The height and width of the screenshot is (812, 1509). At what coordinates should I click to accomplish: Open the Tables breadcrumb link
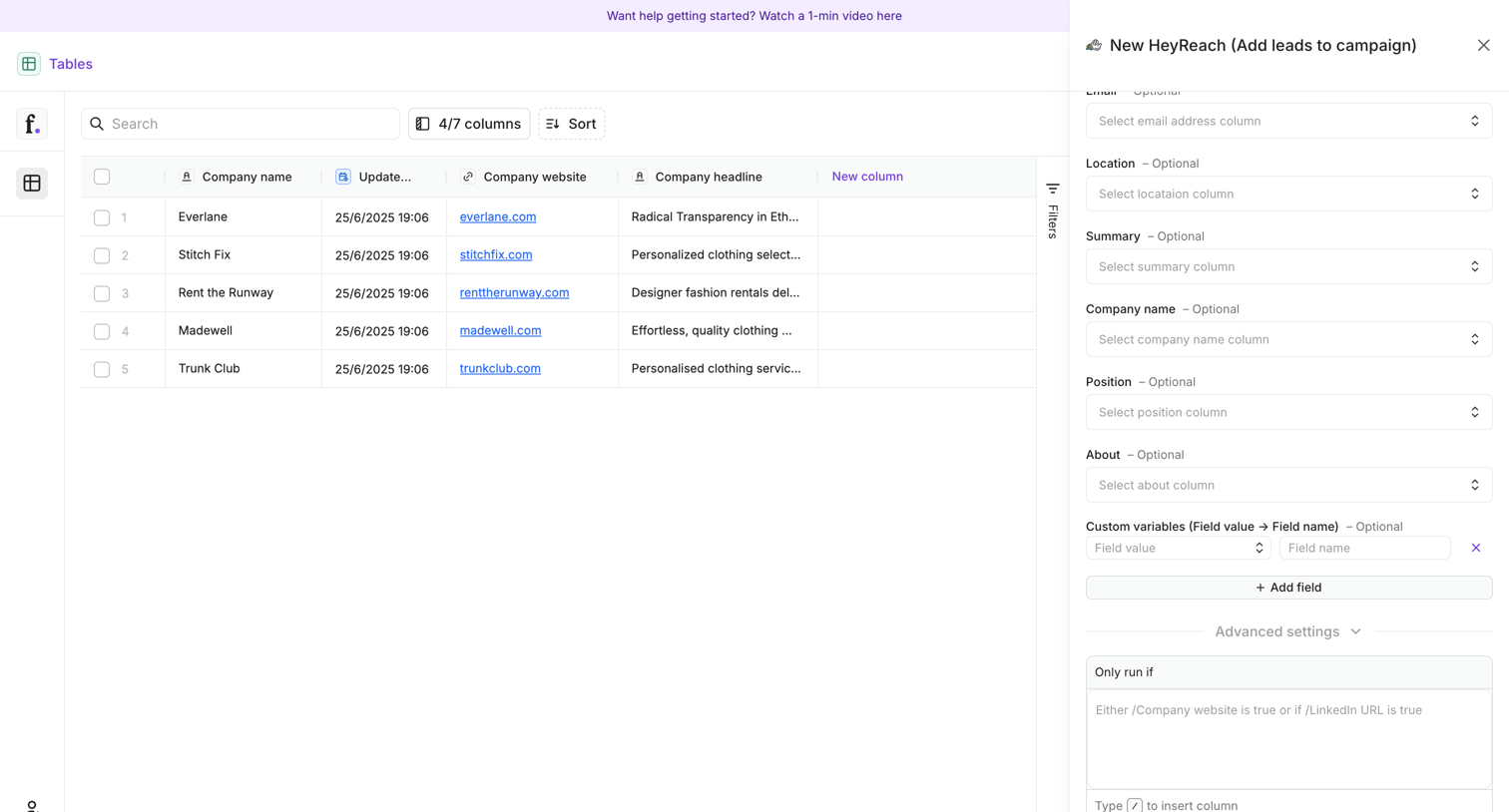71,64
